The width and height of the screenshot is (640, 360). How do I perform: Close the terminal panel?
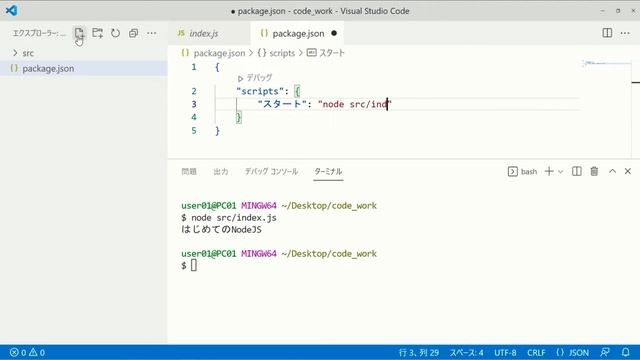point(628,171)
